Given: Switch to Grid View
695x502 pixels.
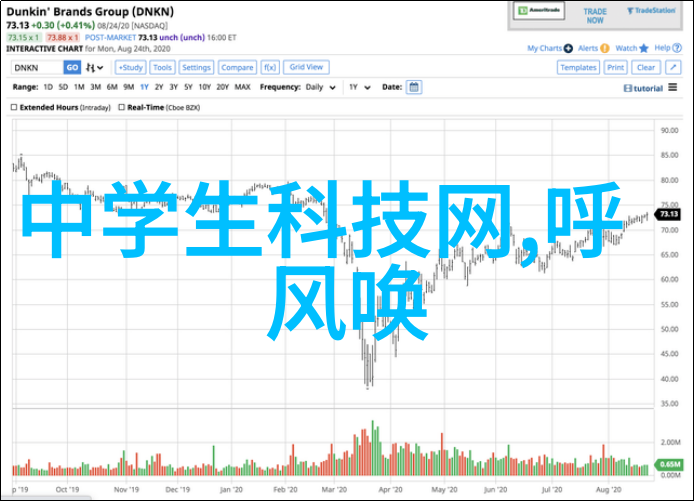Looking at the screenshot, I should pyautogui.click(x=306, y=67).
